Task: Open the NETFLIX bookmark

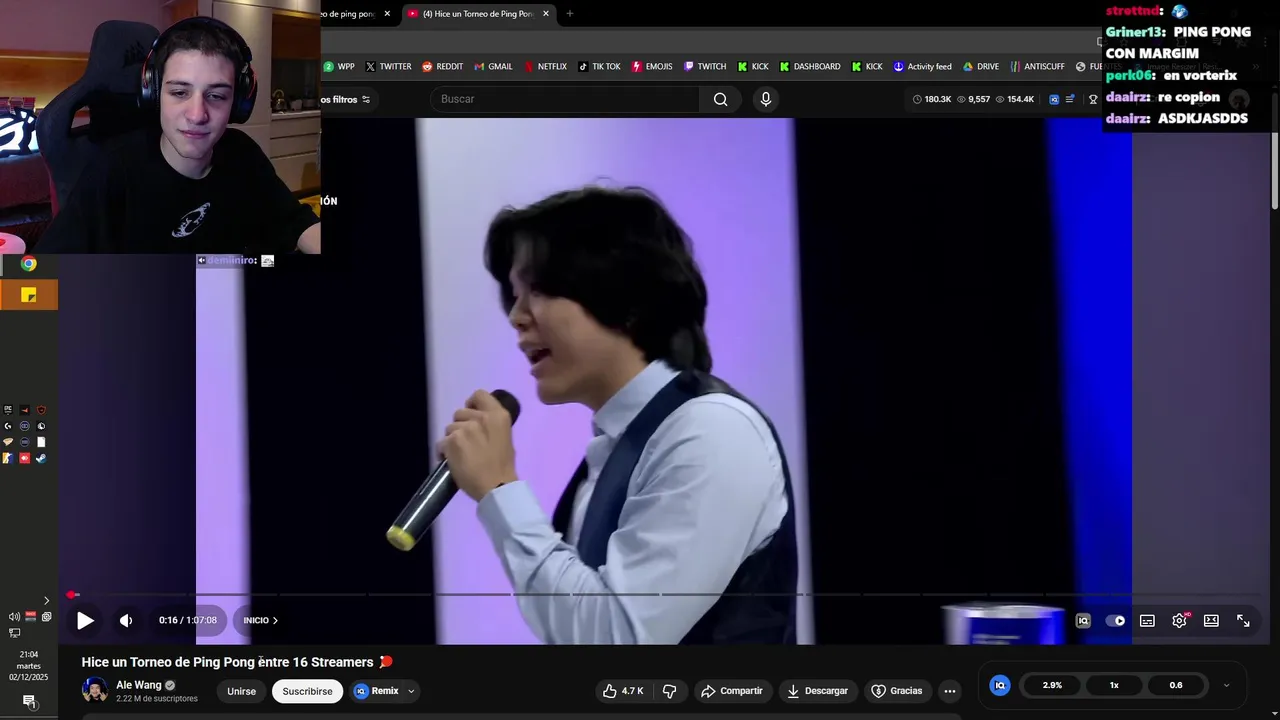Action: (545, 66)
